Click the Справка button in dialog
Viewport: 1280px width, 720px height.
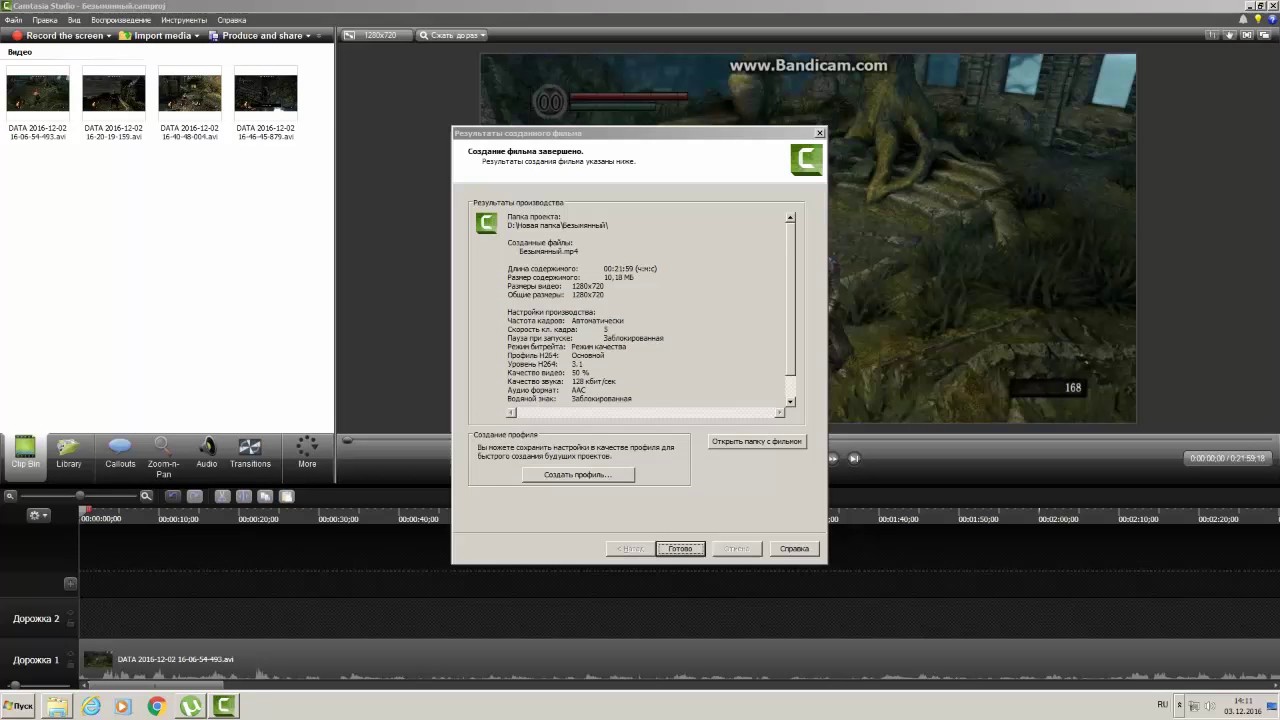click(x=794, y=549)
